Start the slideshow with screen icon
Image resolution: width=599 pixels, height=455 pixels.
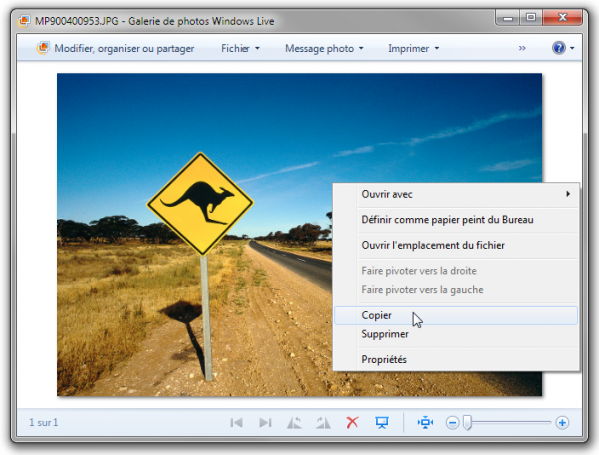382,423
